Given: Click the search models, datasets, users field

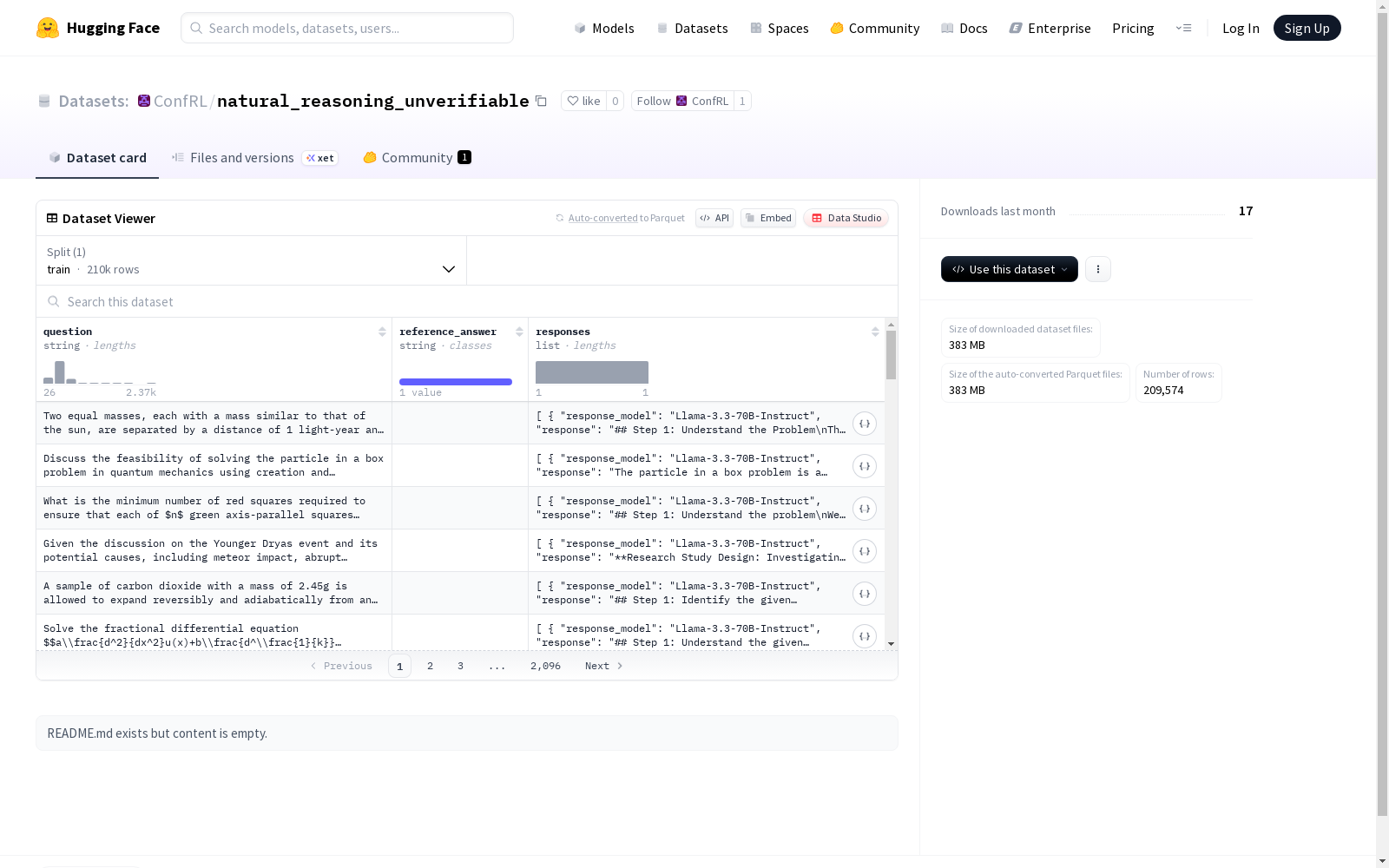Looking at the screenshot, I should point(347,28).
